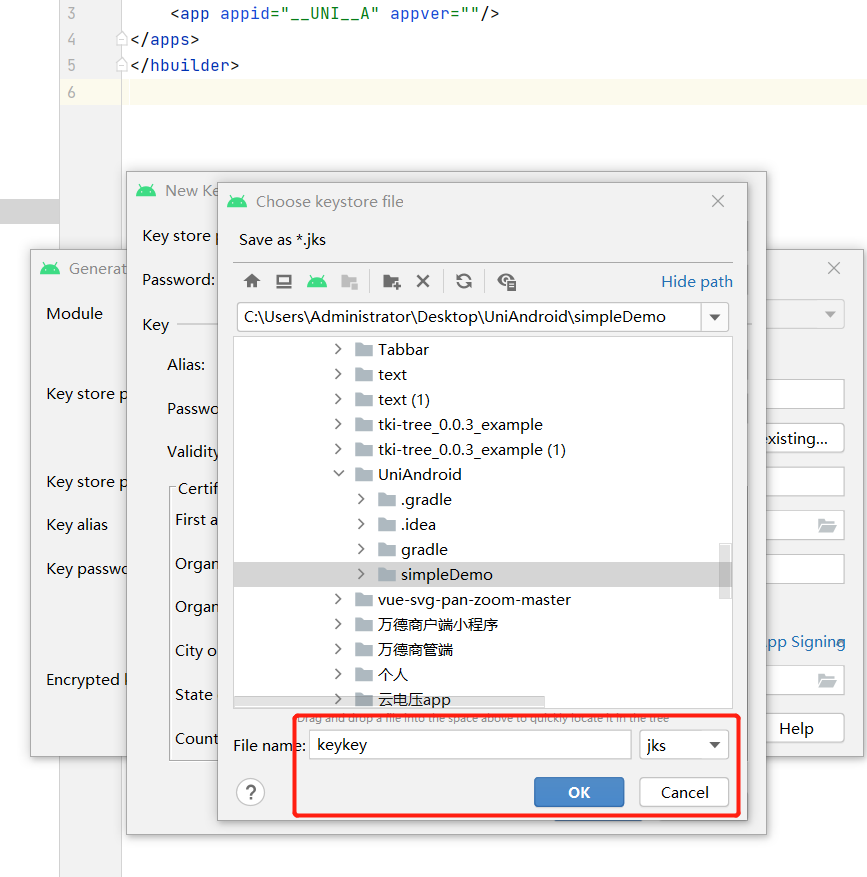Select the Tabbar folder row
This screenshot has width=867, height=877.
[x=482, y=349]
